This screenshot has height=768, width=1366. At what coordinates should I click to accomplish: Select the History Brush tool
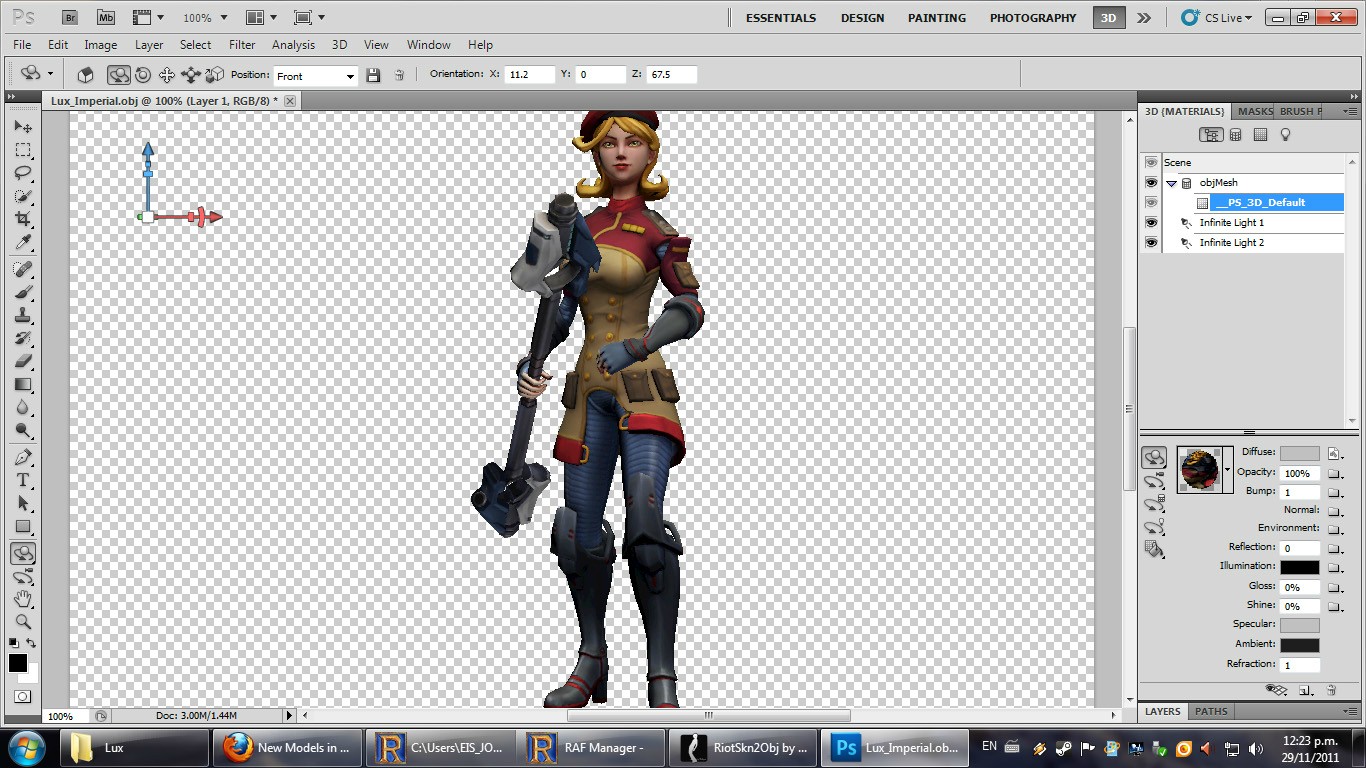click(x=23, y=338)
